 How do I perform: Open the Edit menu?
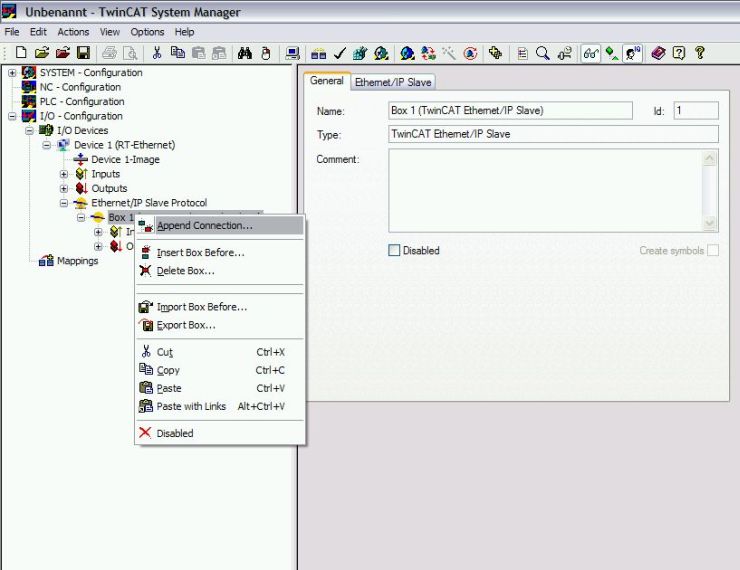pos(38,32)
